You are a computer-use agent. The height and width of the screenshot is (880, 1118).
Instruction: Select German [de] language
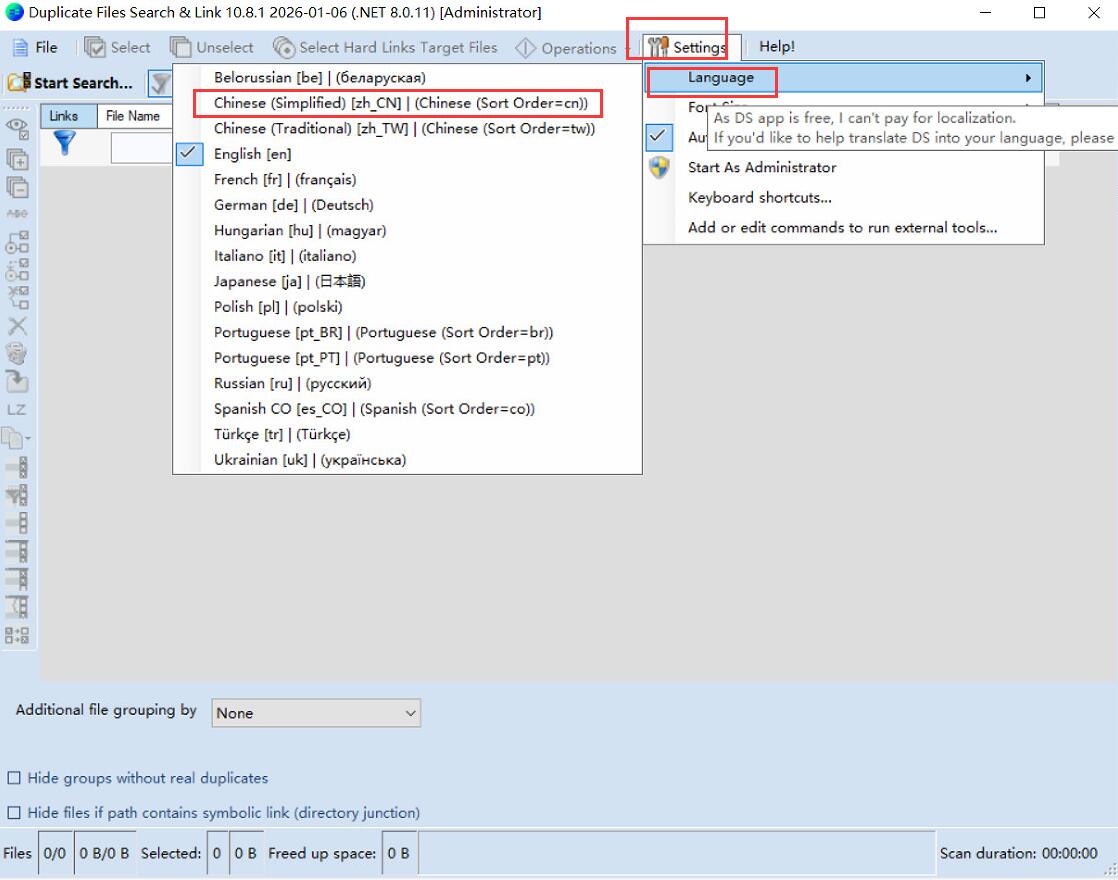click(x=407, y=205)
